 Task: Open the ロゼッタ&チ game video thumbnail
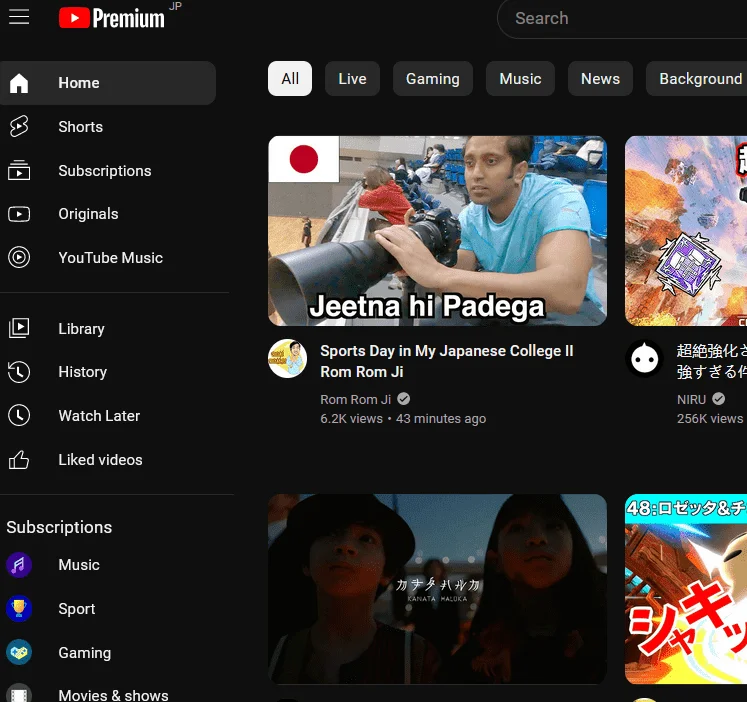click(x=686, y=589)
